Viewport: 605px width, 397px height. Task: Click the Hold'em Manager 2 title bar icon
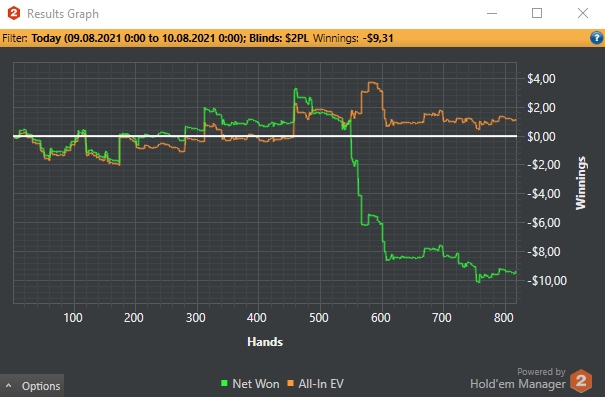[14, 13]
